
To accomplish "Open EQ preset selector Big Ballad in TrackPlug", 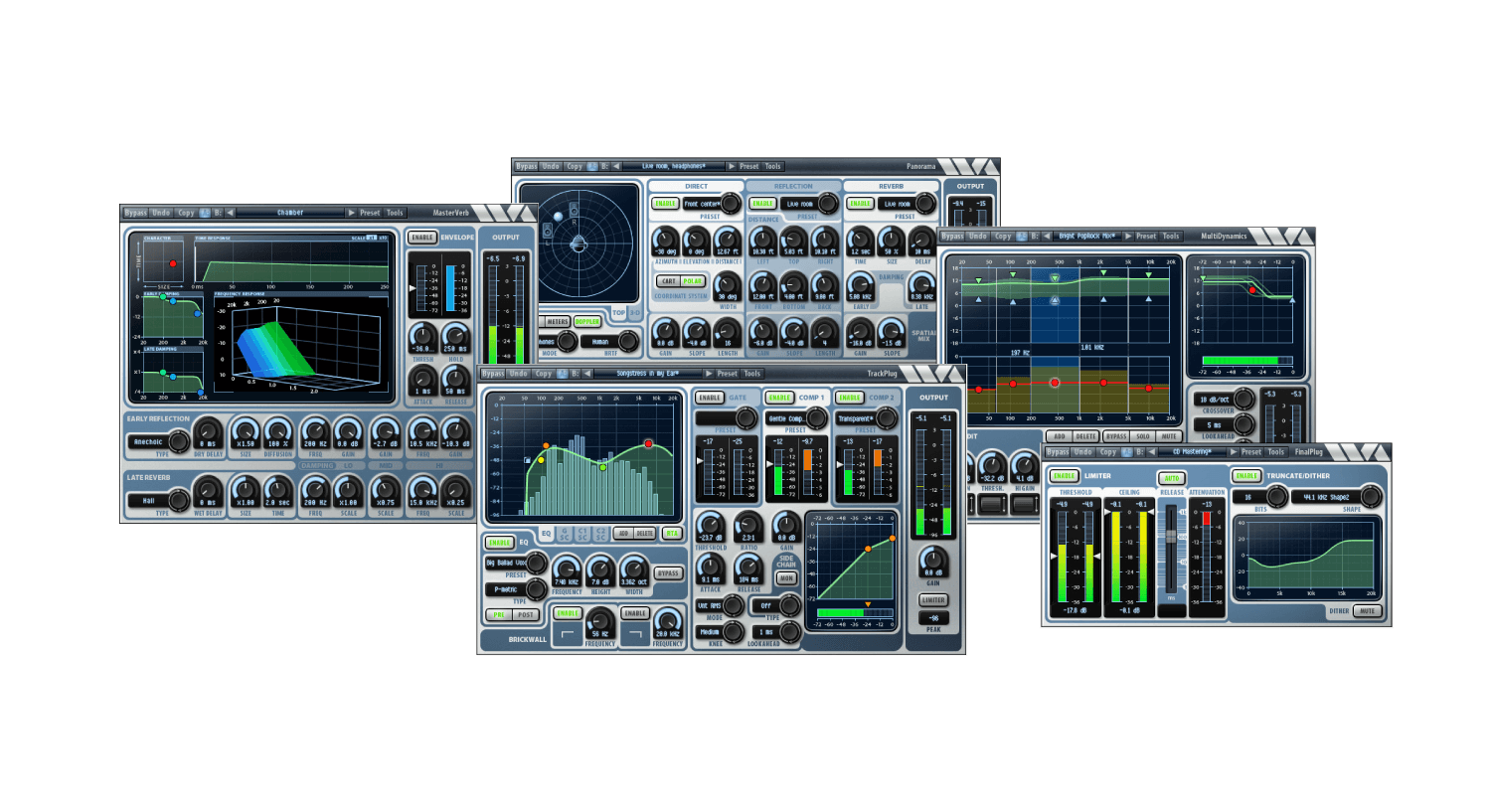I will tap(516, 563).
